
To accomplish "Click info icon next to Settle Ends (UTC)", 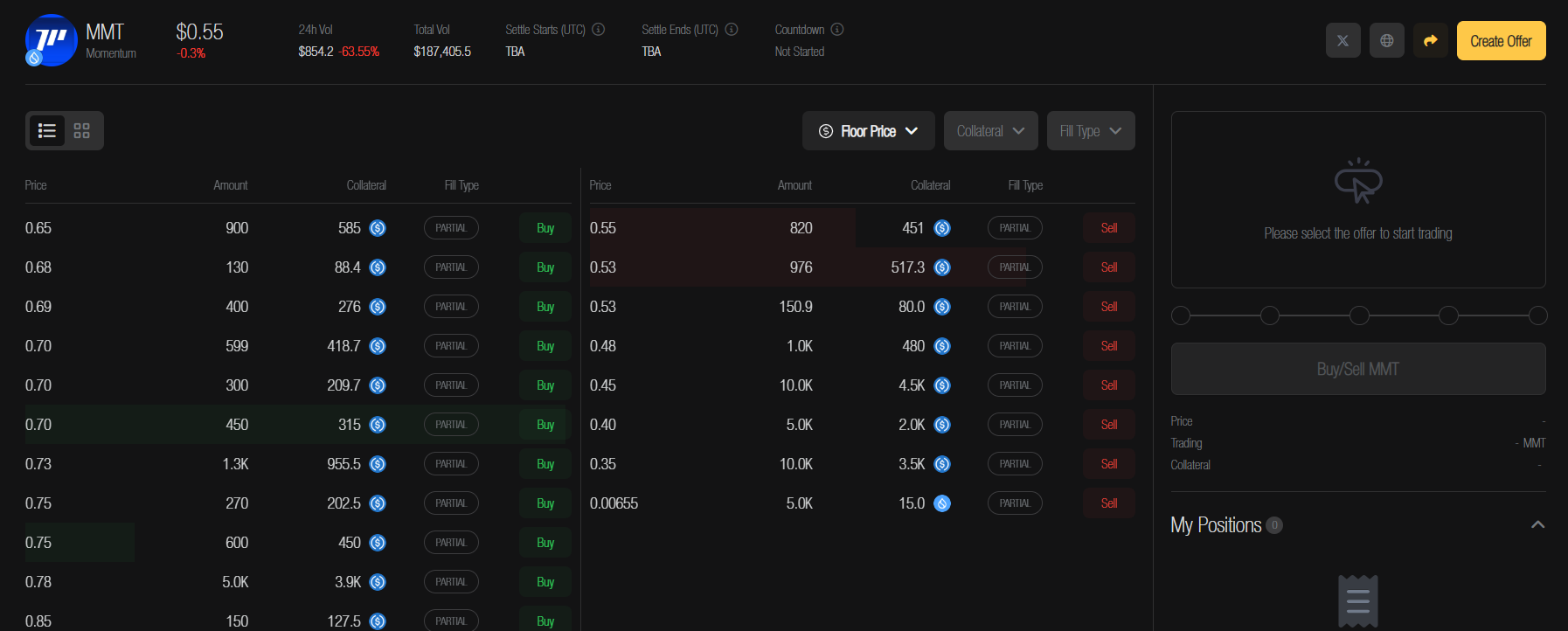I will click(x=732, y=29).
